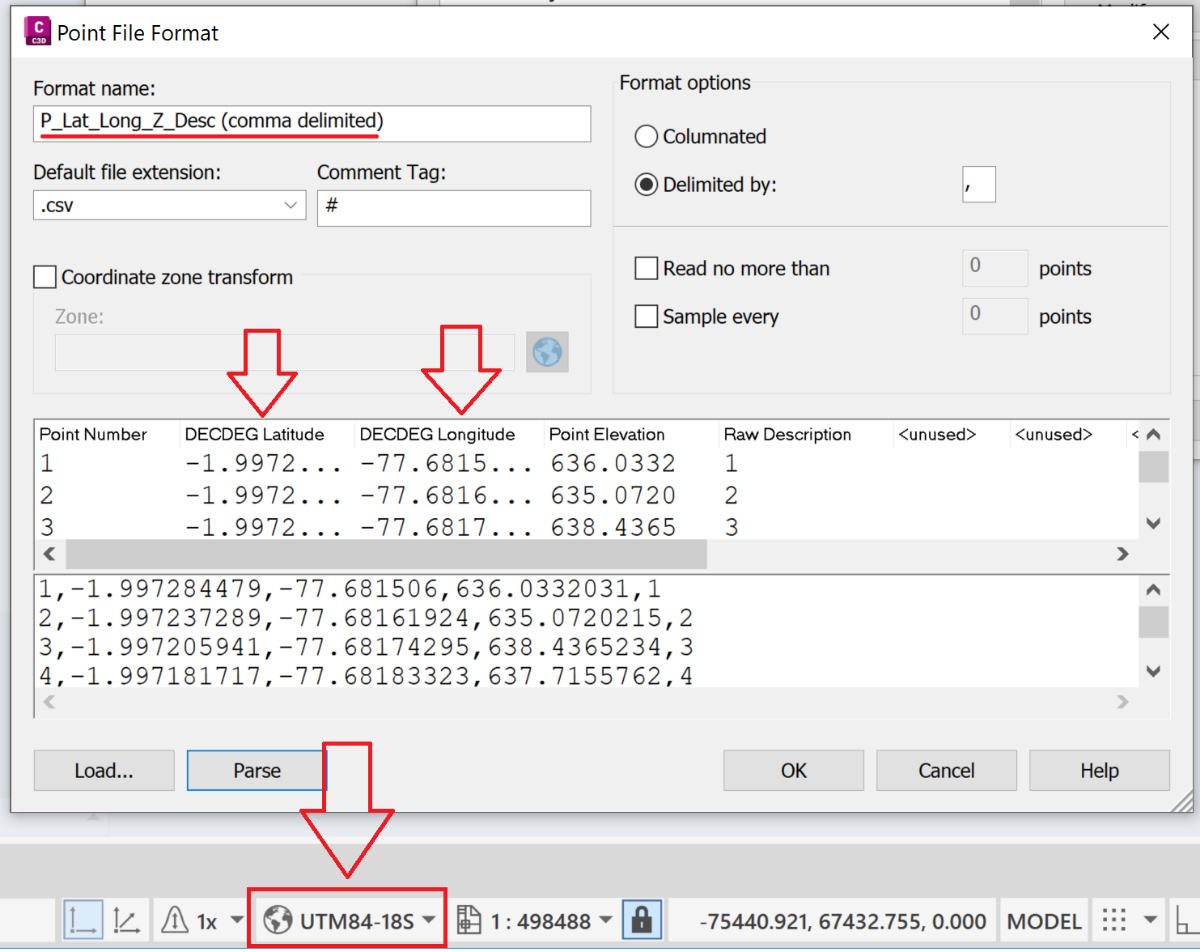1200x952 pixels.
Task: Open the grid display dropdown arrow
Action: 1150,921
